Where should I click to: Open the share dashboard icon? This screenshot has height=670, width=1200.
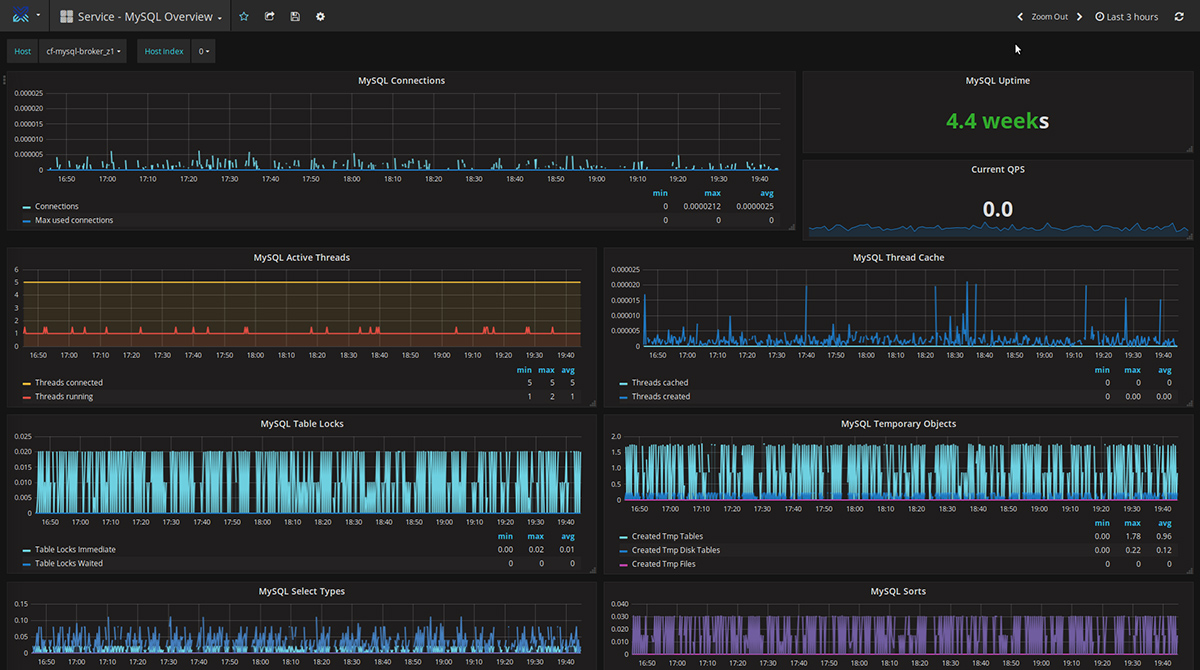point(269,17)
